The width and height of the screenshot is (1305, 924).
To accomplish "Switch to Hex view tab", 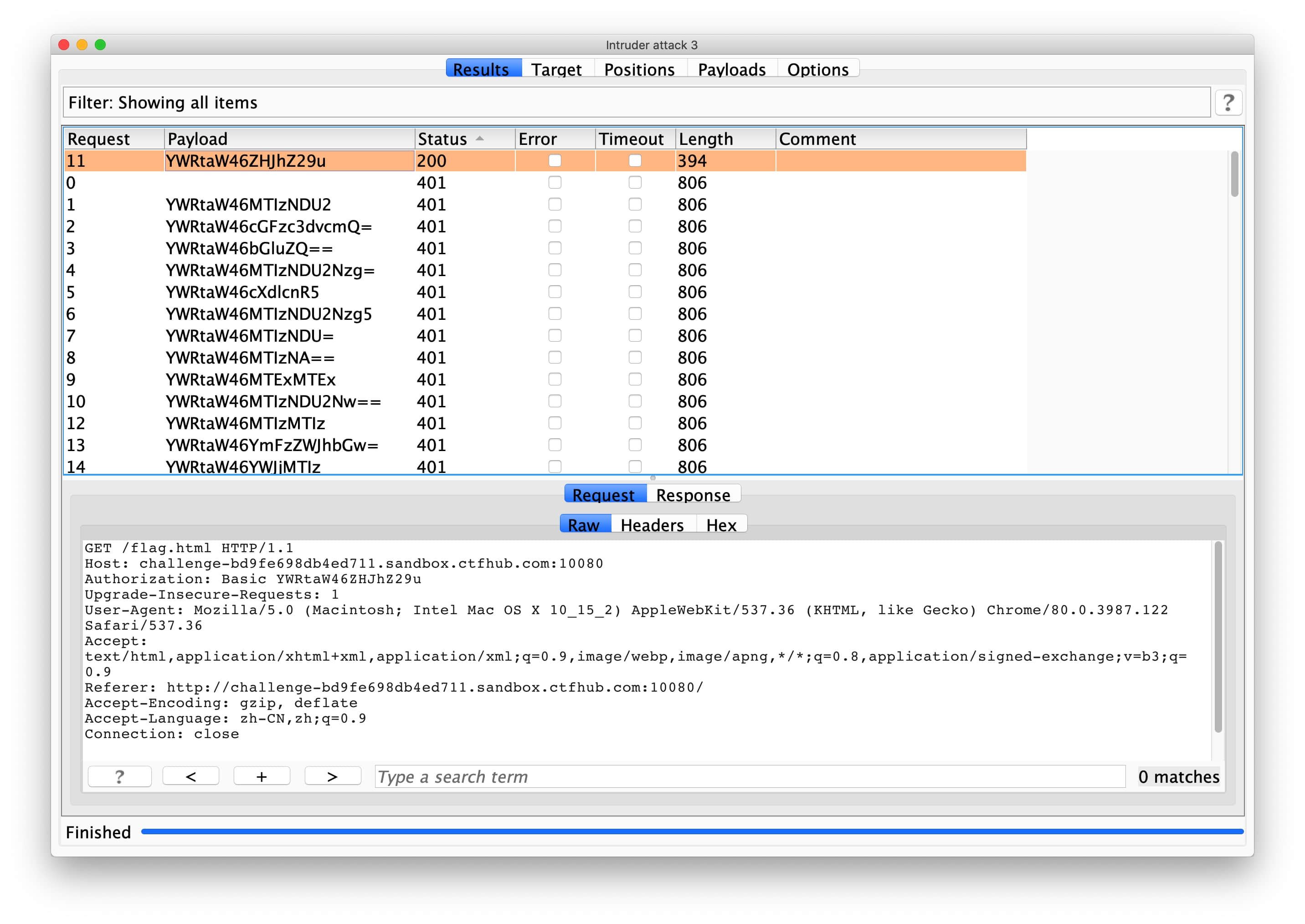I will coord(721,524).
